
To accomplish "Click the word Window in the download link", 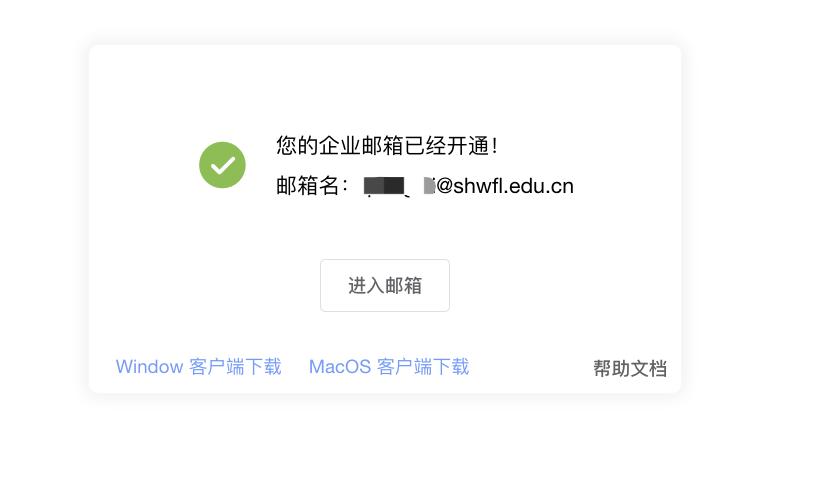I will click(x=149, y=367).
